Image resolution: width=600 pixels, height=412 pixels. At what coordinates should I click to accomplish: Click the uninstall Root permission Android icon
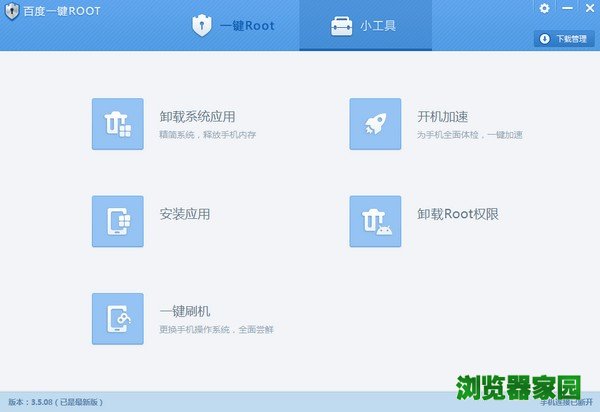[375, 221]
